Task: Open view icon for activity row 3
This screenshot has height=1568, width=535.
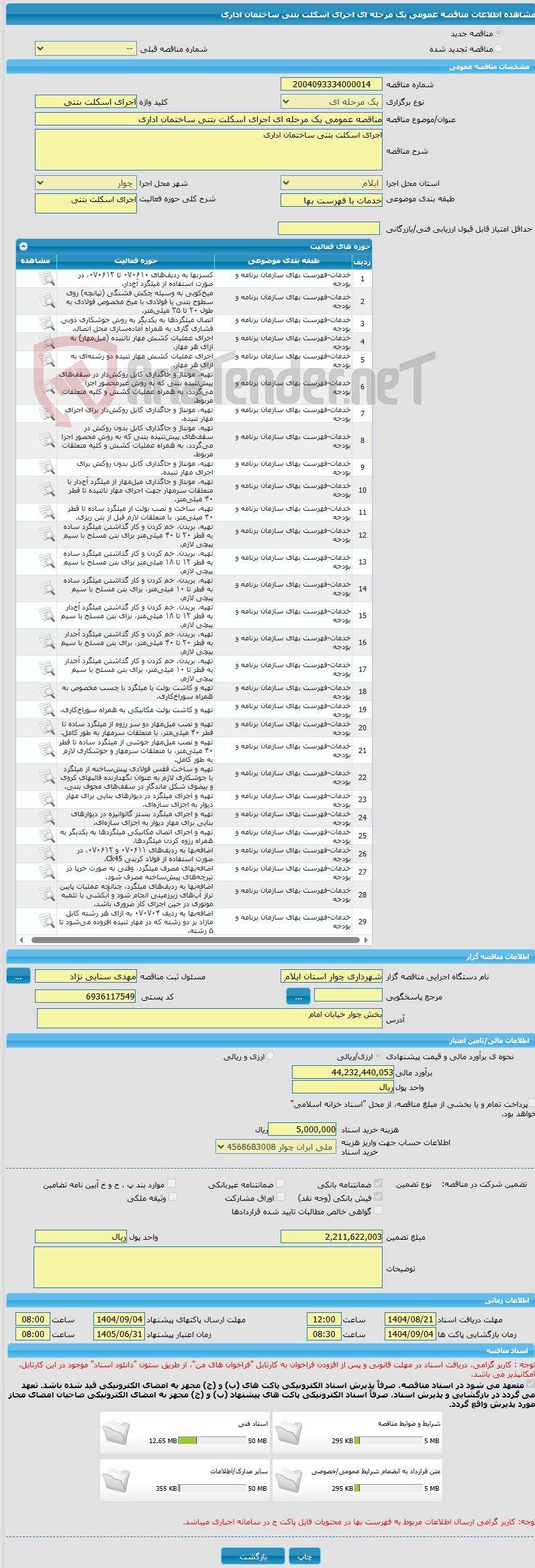Action: (47, 324)
